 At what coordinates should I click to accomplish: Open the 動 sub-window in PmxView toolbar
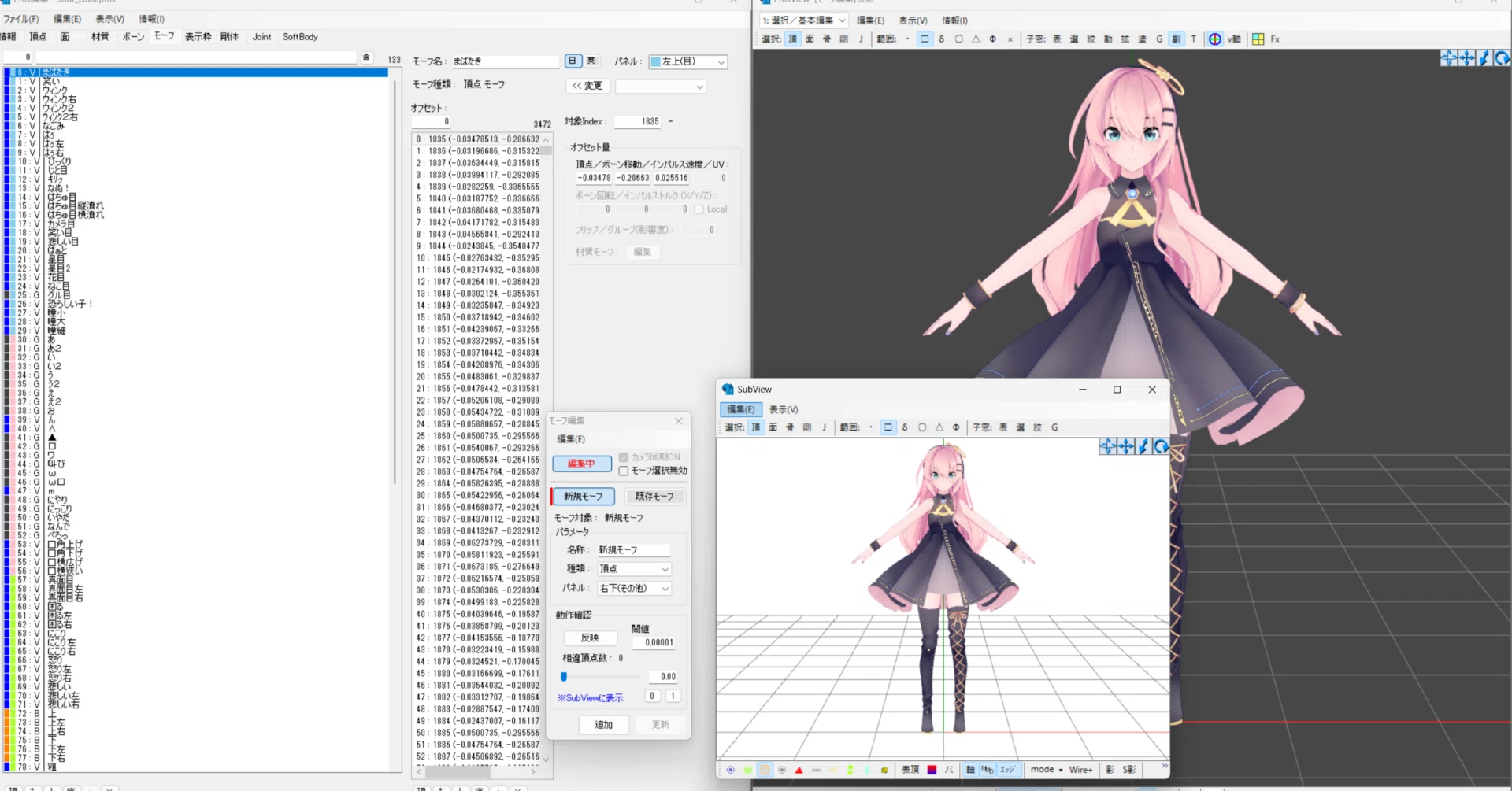tap(1108, 39)
